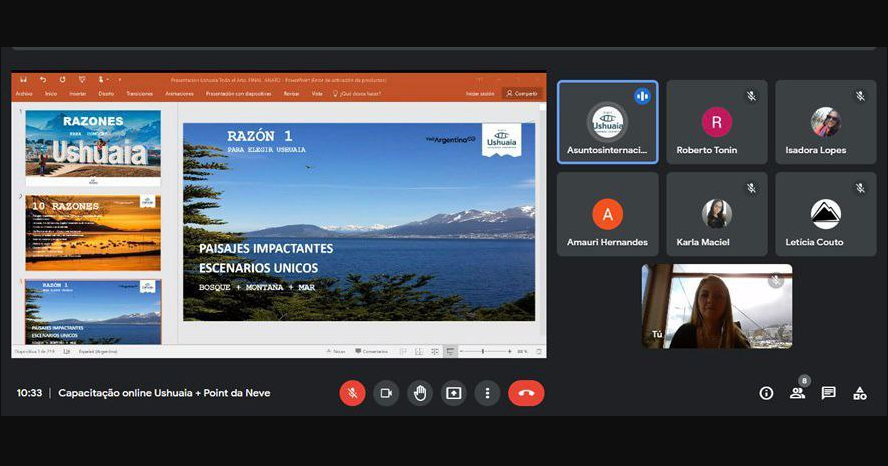The width and height of the screenshot is (888, 466).
Task: Open the three-dot more options menu
Action: 487,393
